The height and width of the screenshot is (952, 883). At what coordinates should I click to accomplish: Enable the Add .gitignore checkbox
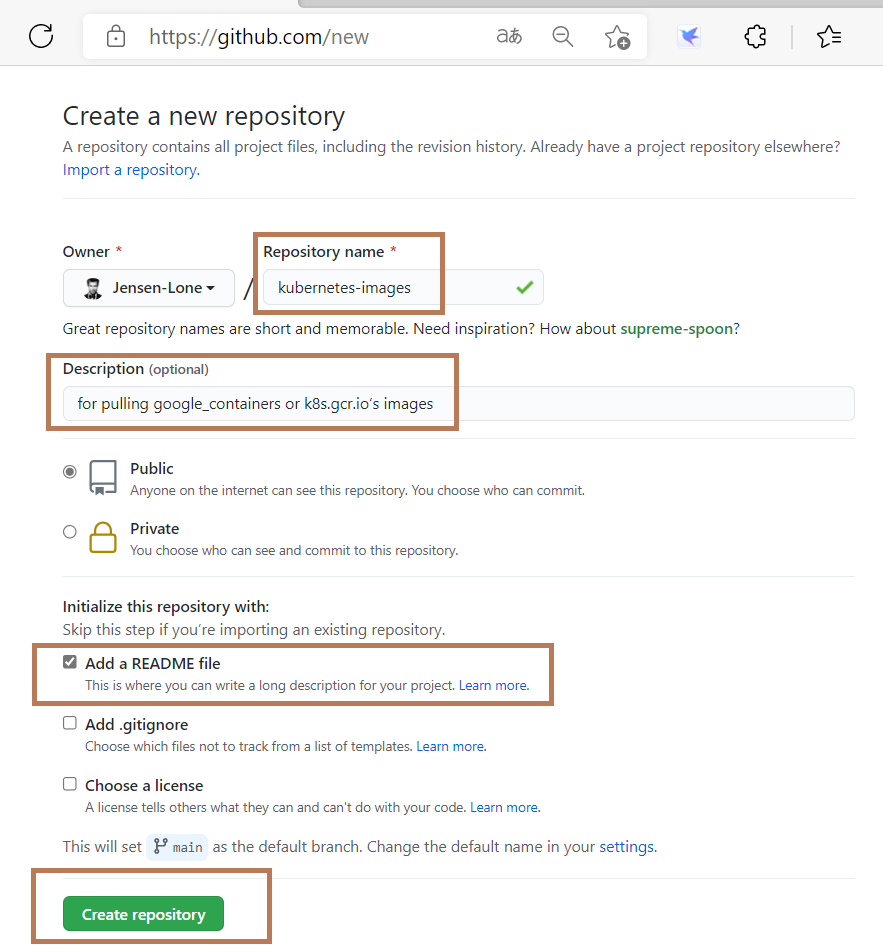[x=70, y=722]
